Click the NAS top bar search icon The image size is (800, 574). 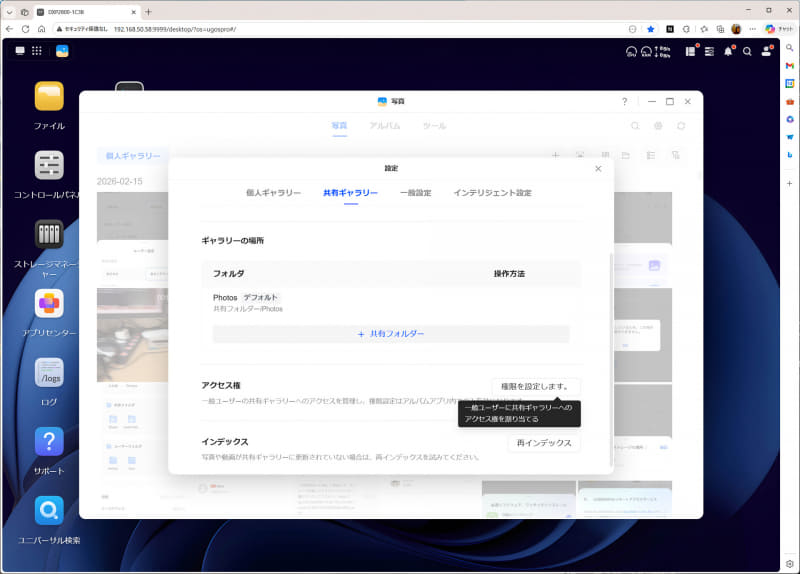point(747,52)
